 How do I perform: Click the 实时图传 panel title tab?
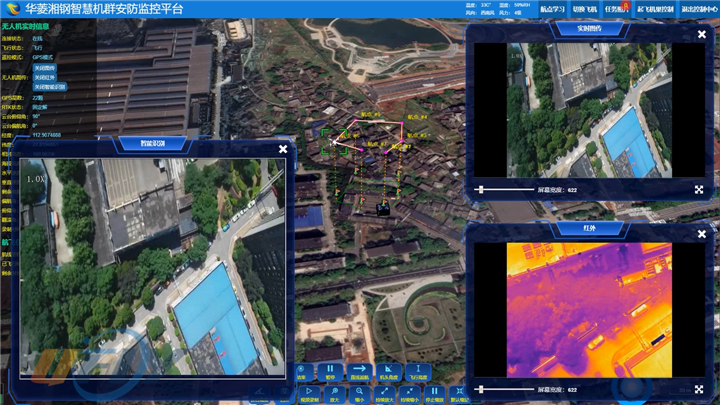[x=589, y=28]
